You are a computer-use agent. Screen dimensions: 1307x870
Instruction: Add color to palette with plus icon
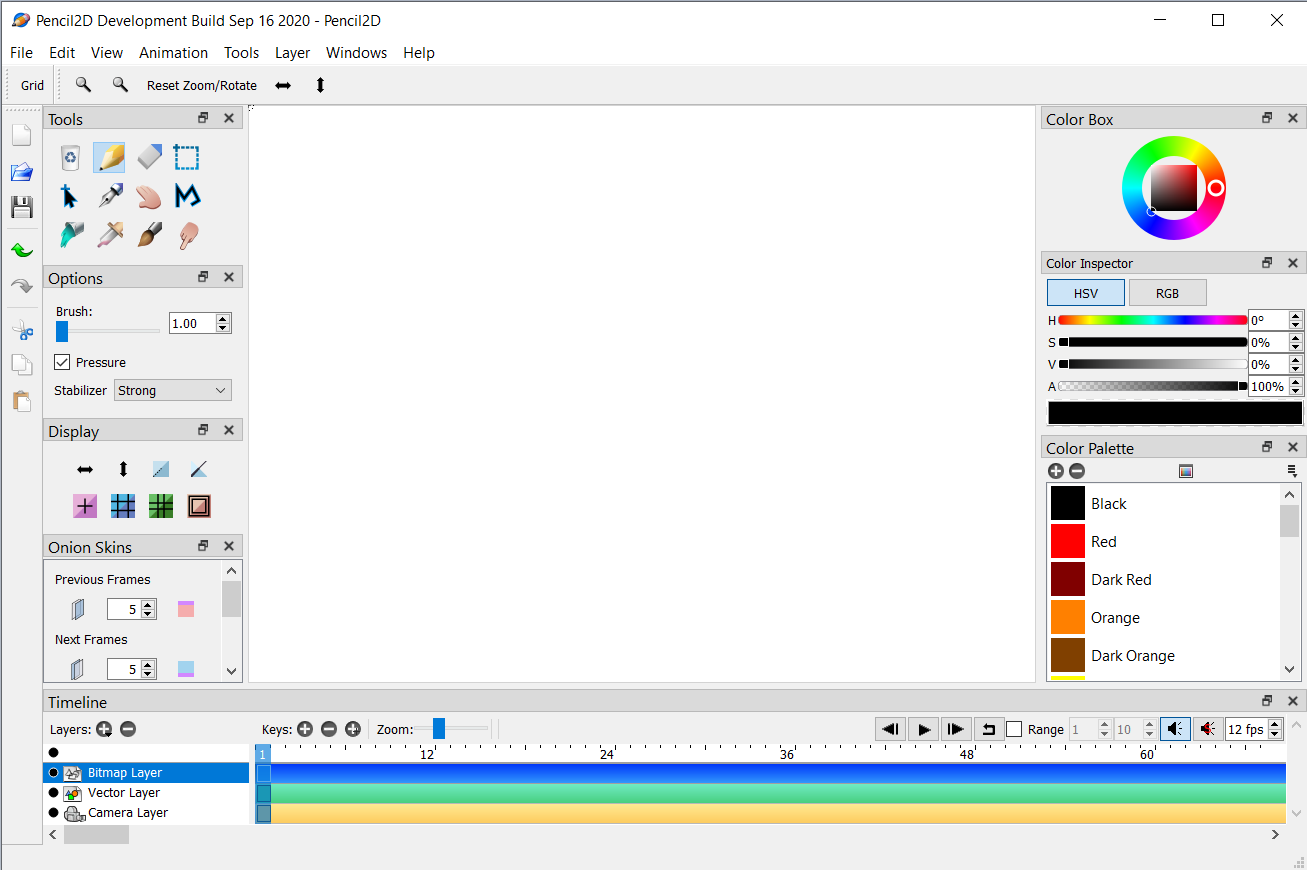[x=1056, y=471]
